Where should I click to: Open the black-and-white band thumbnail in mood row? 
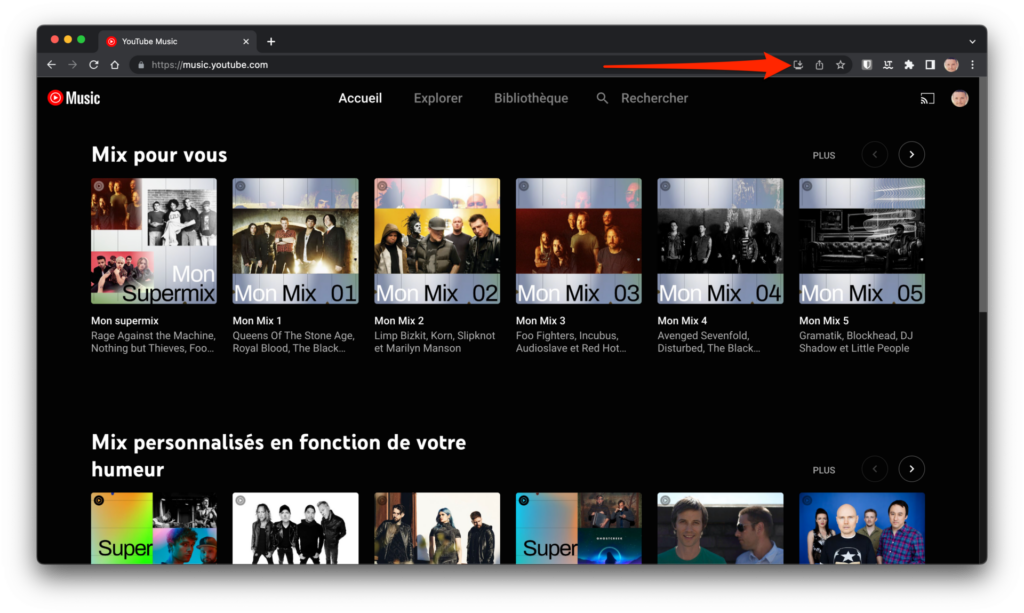coord(295,528)
